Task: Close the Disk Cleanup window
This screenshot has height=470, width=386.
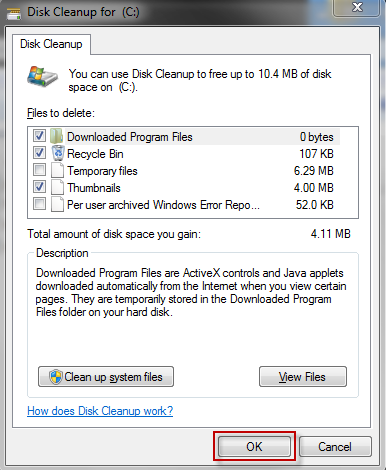Action: pyautogui.click(x=357, y=7)
